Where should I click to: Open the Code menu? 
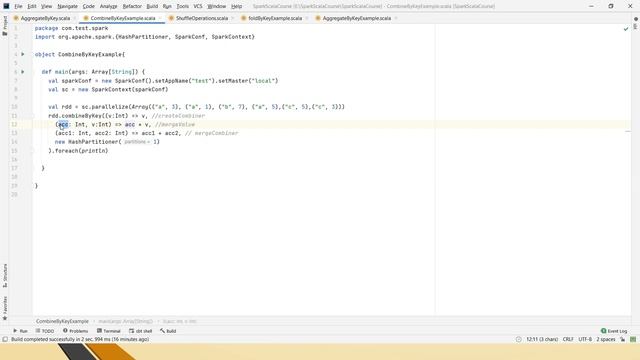[89, 7]
